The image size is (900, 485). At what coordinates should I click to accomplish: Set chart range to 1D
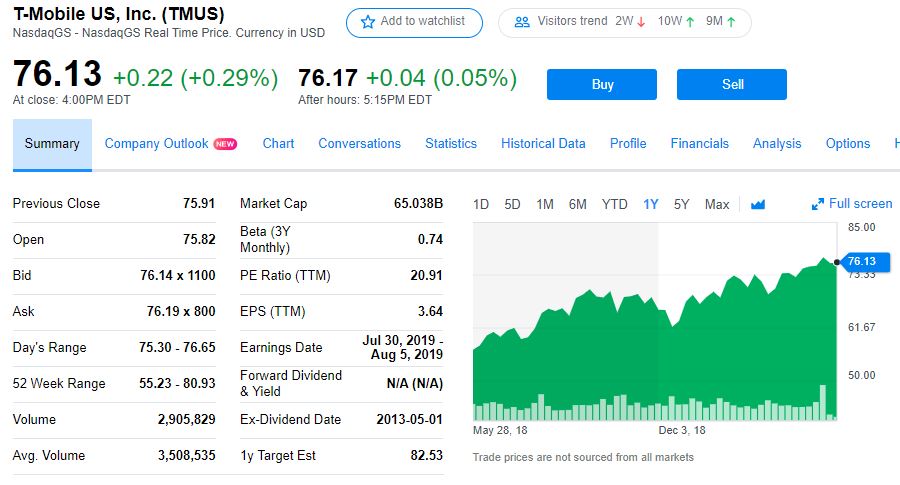pos(481,204)
